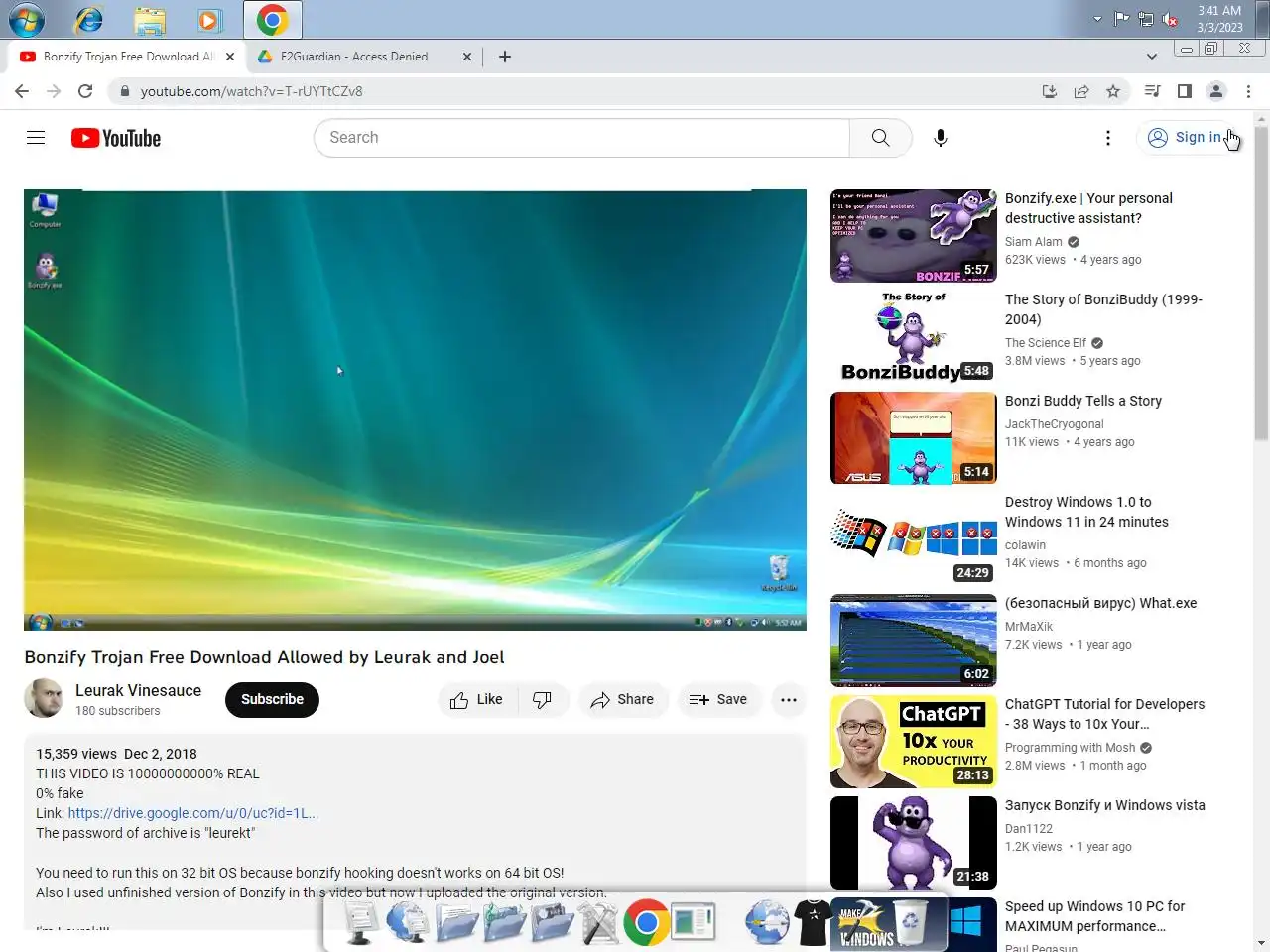The width and height of the screenshot is (1270, 952).
Task: Install app using address bar icon
Action: (1050, 91)
